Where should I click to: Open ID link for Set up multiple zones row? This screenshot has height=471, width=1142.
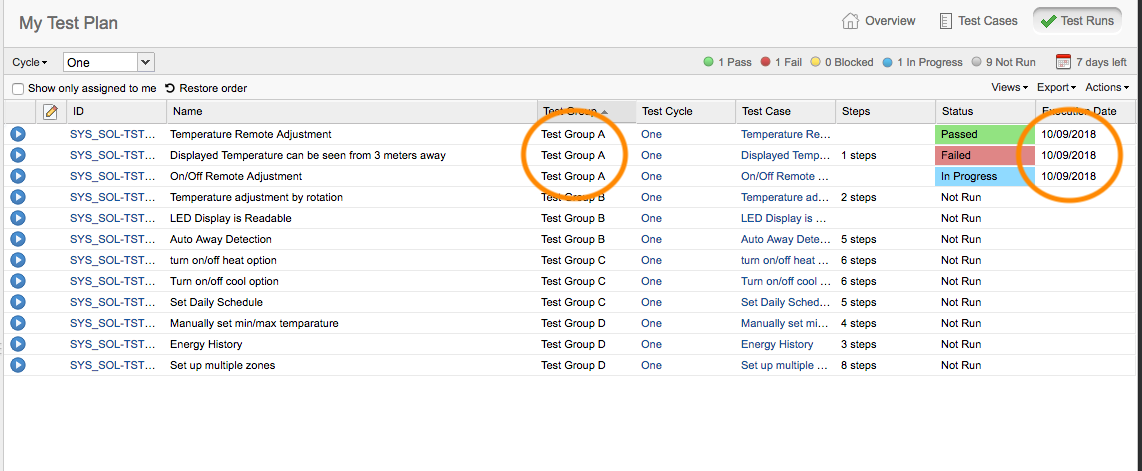[x=113, y=365]
